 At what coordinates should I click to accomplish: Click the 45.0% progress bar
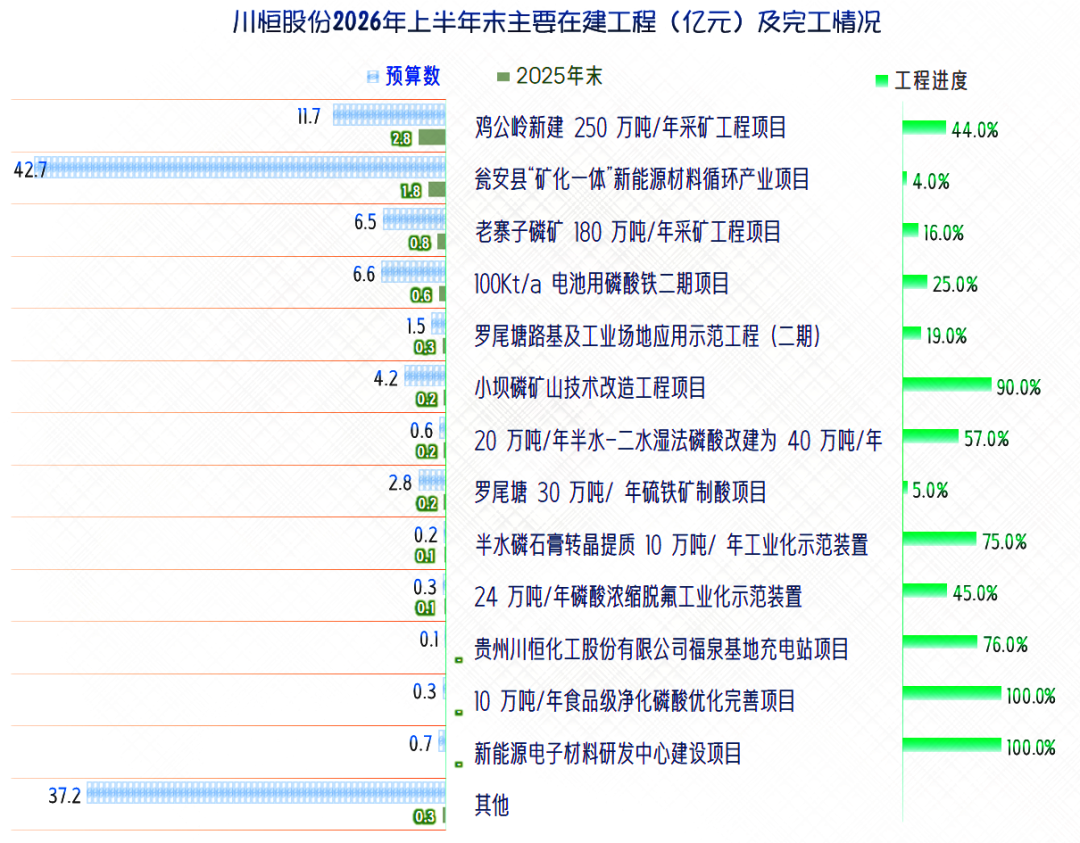(925, 591)
